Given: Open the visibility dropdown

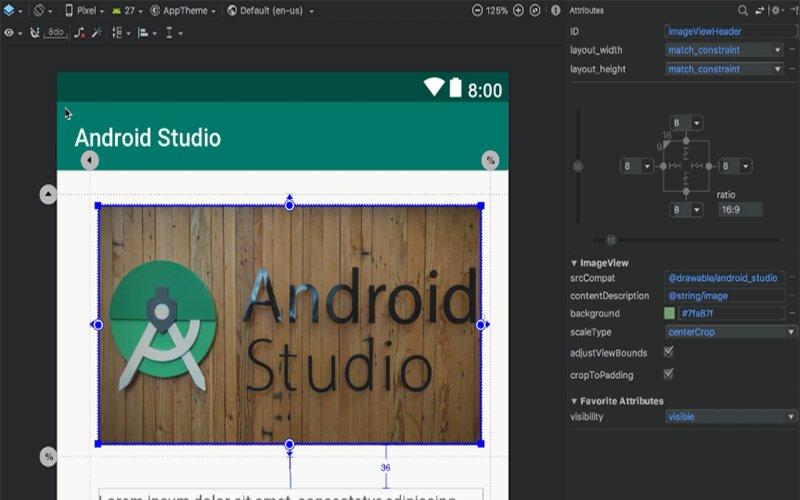Looking at the screenshot, I should 730,417.
